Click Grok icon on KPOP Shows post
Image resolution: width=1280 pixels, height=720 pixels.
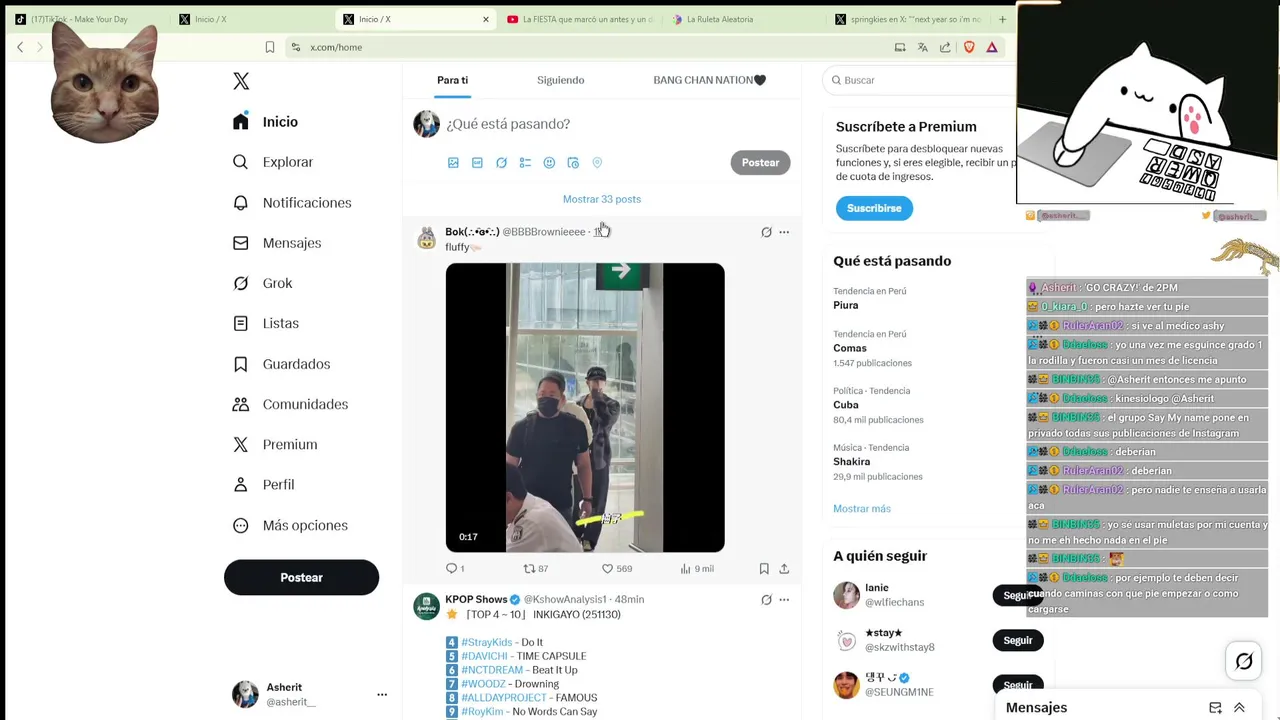pos(766,600)
